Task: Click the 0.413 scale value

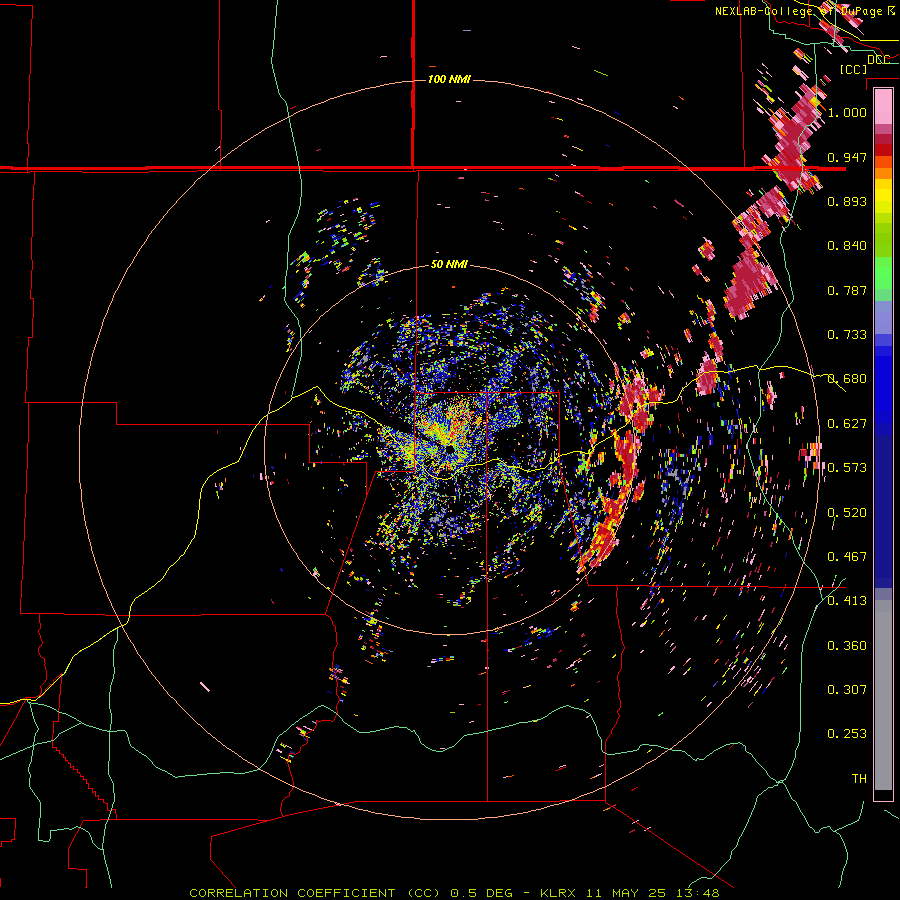Action: (847, 601)
